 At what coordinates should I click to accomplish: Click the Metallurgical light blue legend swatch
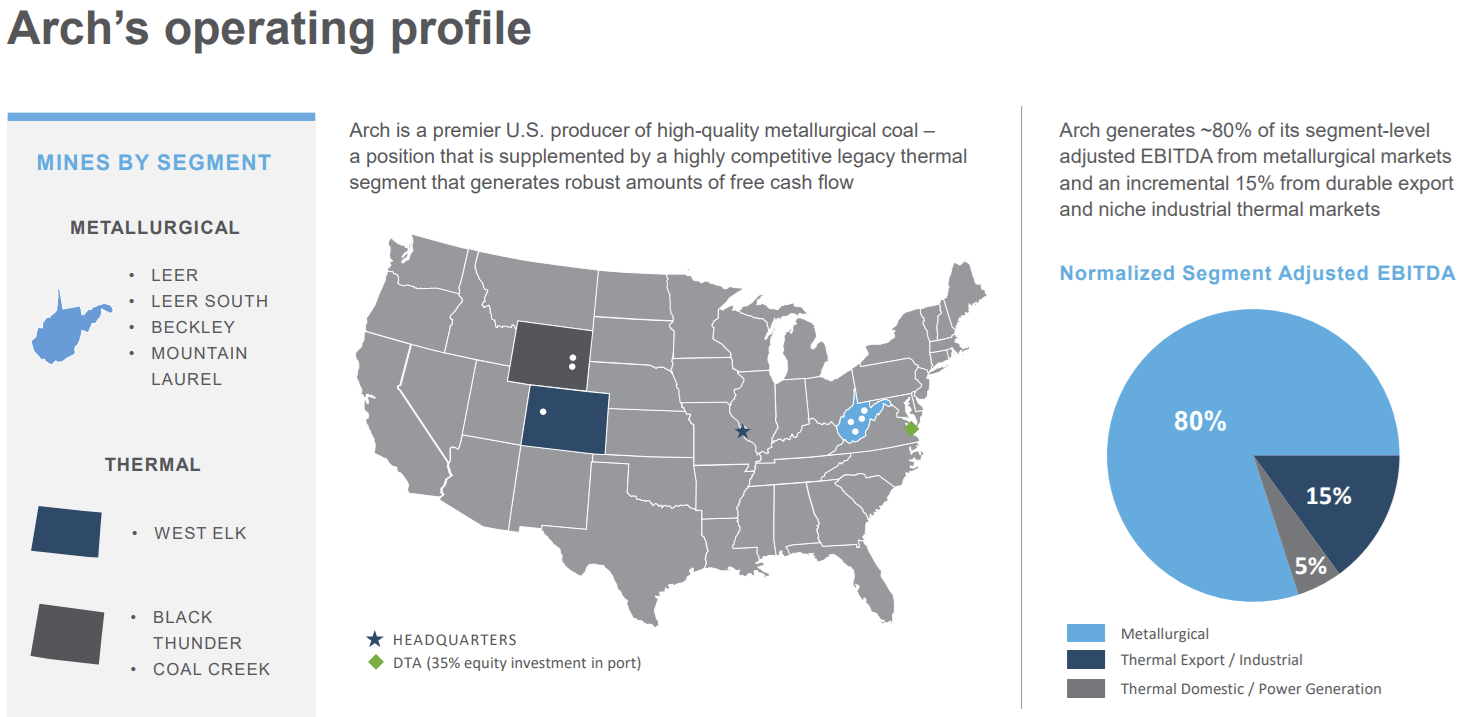point(1086,633)
